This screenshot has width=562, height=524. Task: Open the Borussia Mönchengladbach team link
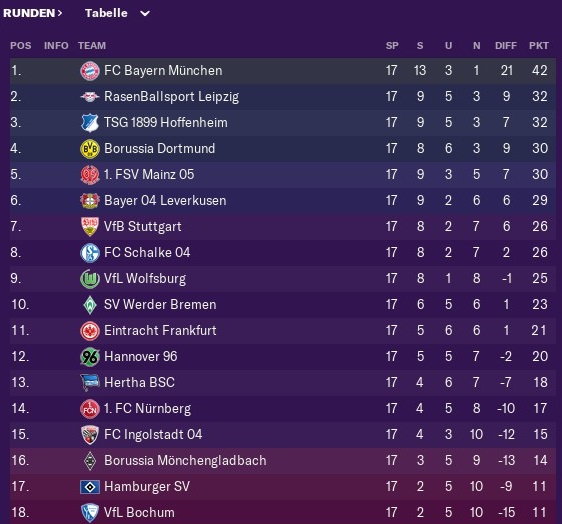coord(185,461)
